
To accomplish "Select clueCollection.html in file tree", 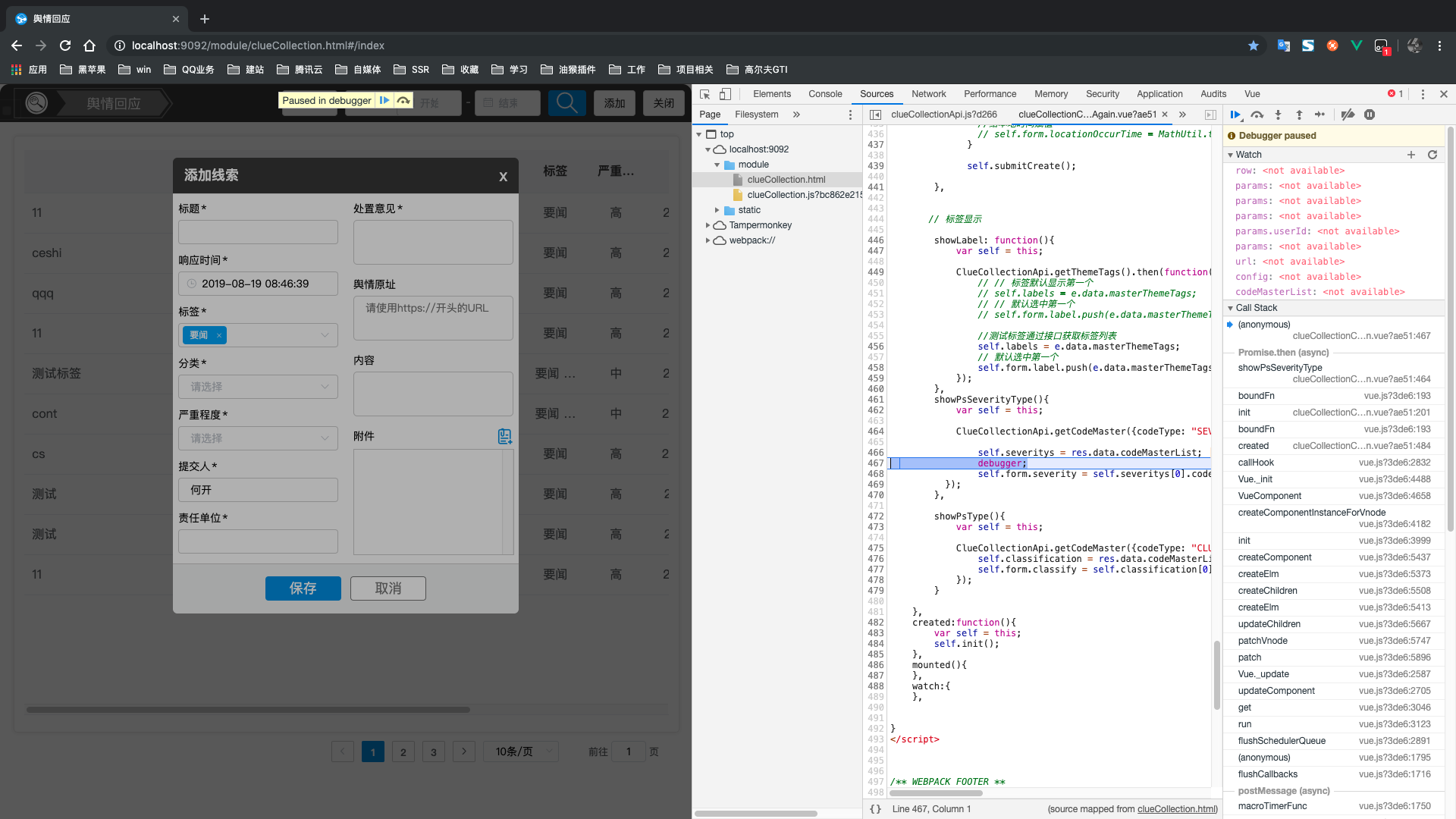I will [786, 180].
